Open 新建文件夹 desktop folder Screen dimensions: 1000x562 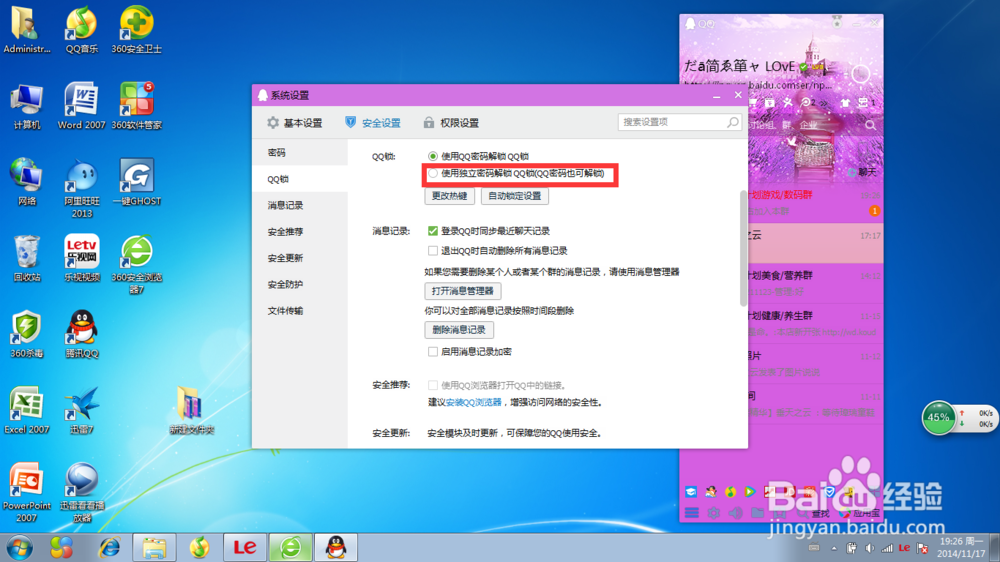coord(191,411)
